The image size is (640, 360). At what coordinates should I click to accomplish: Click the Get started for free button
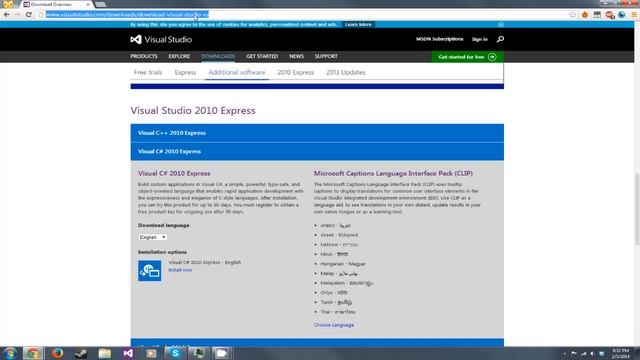pyautogui.click(x=467, y=57)
